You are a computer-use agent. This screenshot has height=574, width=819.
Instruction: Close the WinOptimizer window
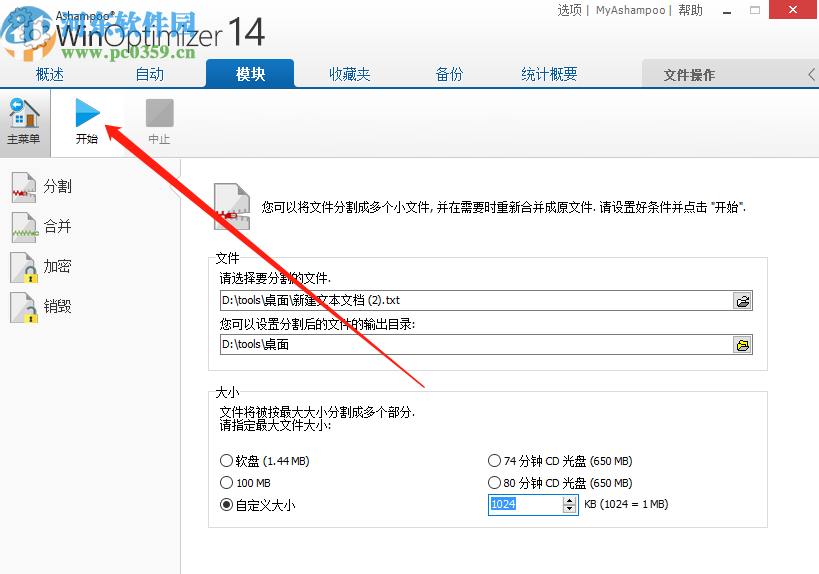pos(793,9)
